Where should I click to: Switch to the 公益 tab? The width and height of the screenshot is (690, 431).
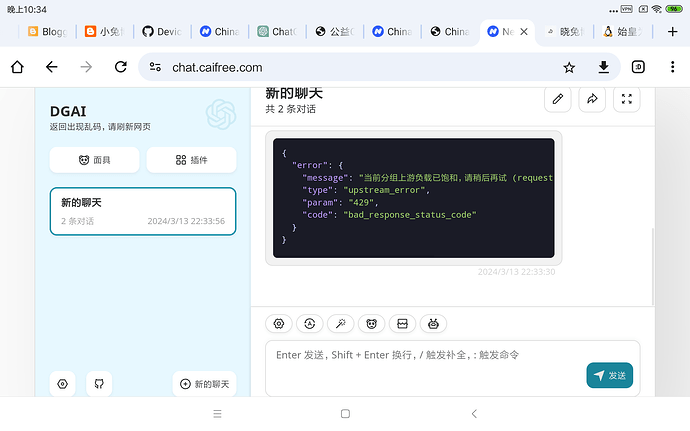pos(334,32)
